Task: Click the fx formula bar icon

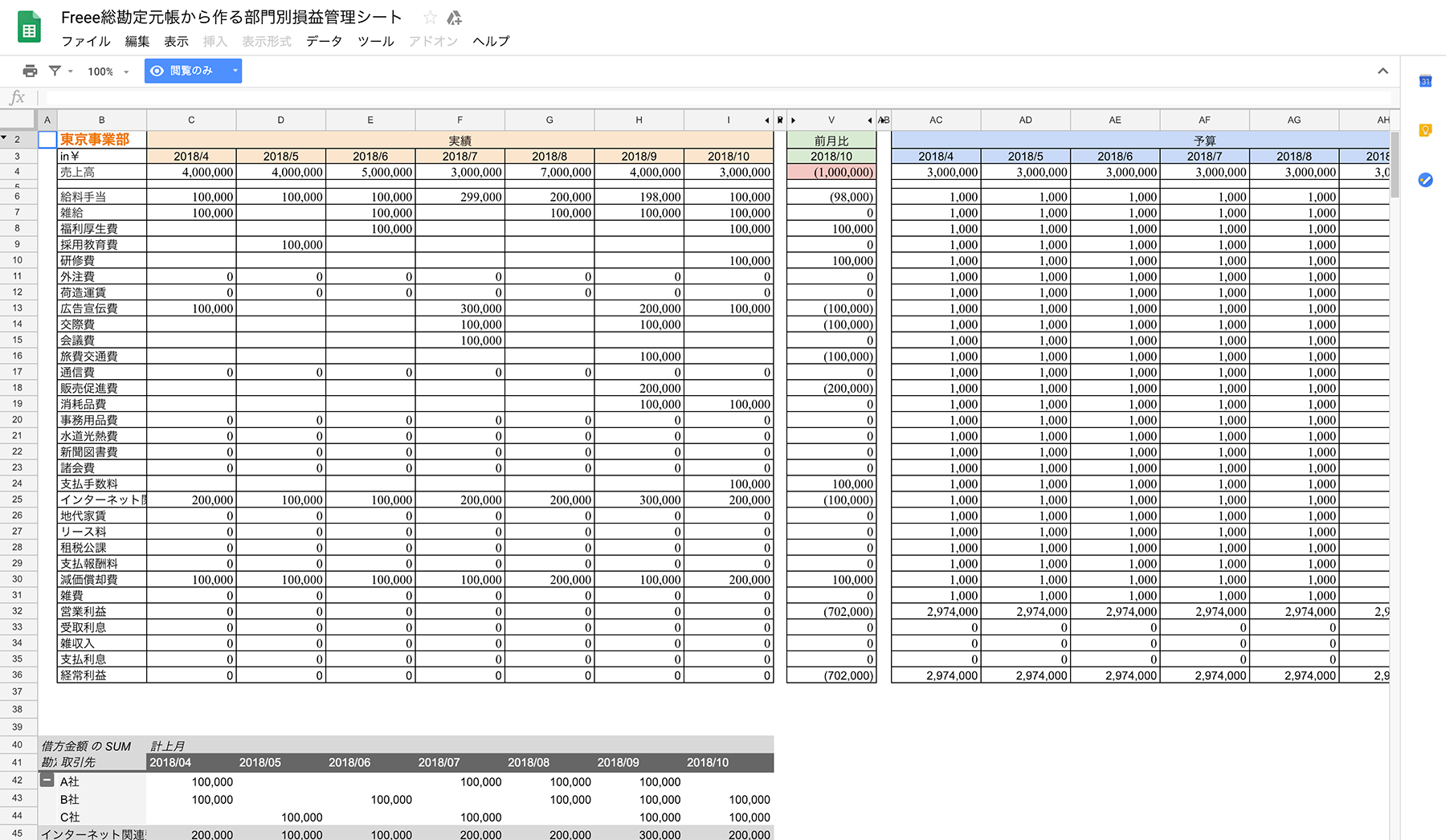Action: click(x=17, y=97)
